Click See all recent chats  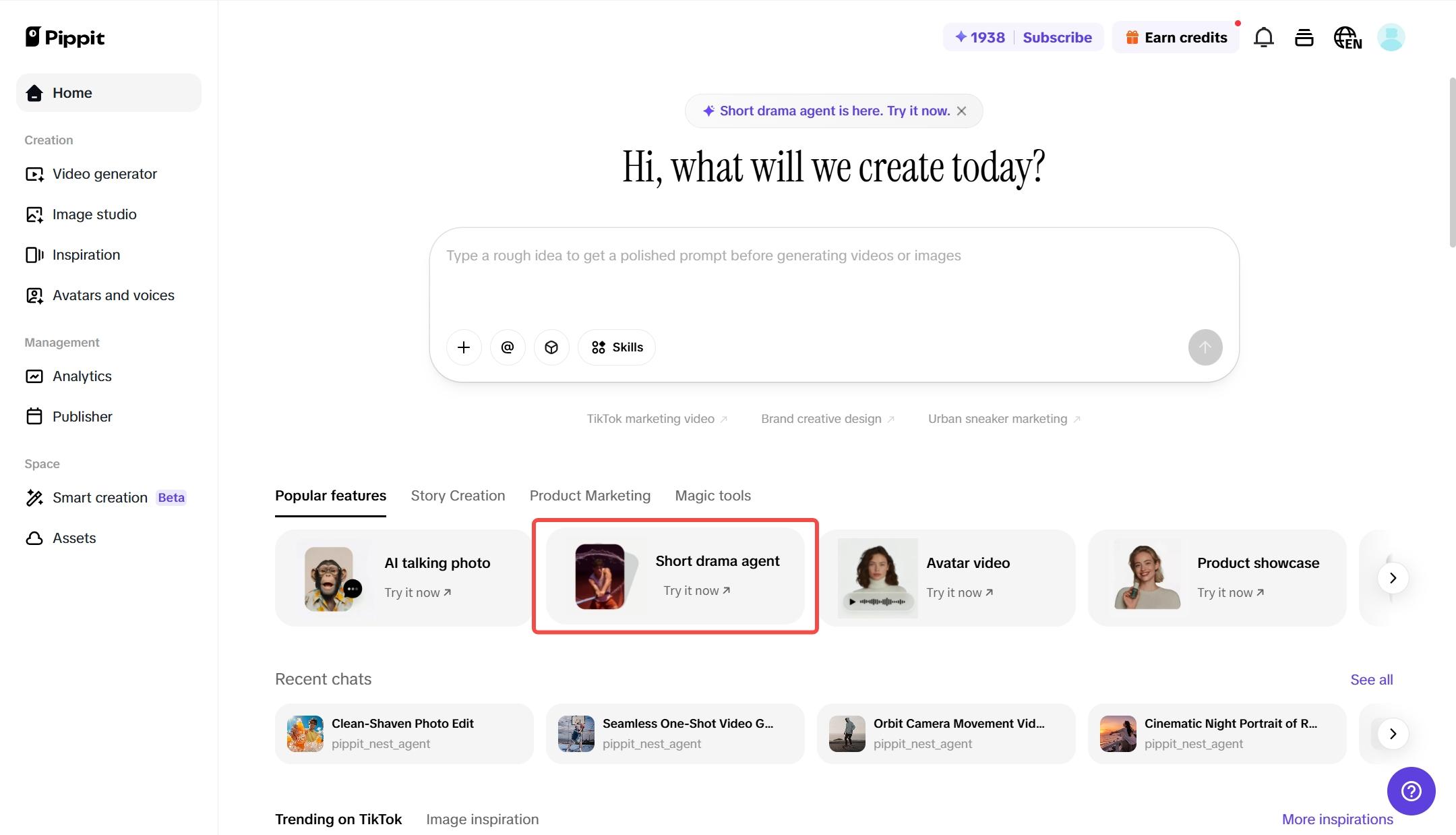1371,680
